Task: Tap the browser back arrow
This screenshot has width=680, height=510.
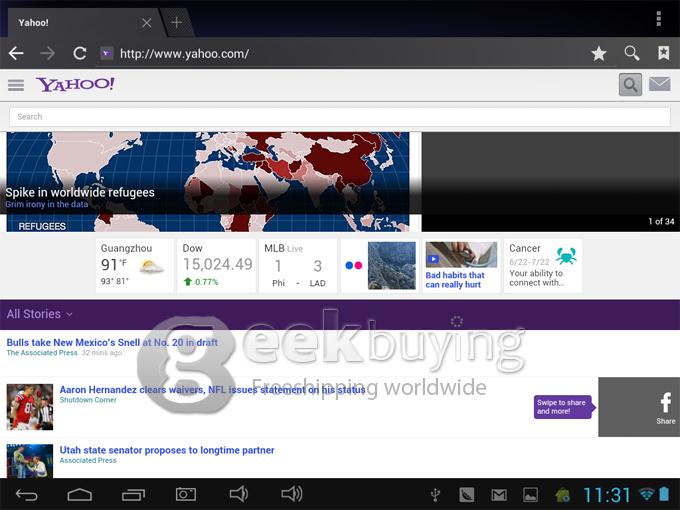Action: tap(16, 53)
